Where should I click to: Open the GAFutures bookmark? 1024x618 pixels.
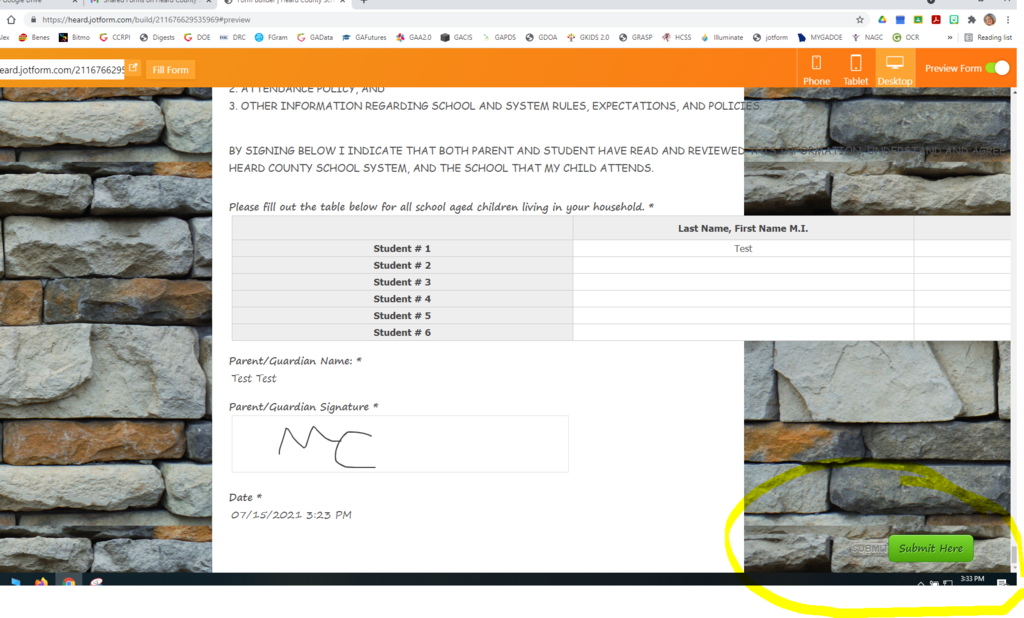click(364, 38)
